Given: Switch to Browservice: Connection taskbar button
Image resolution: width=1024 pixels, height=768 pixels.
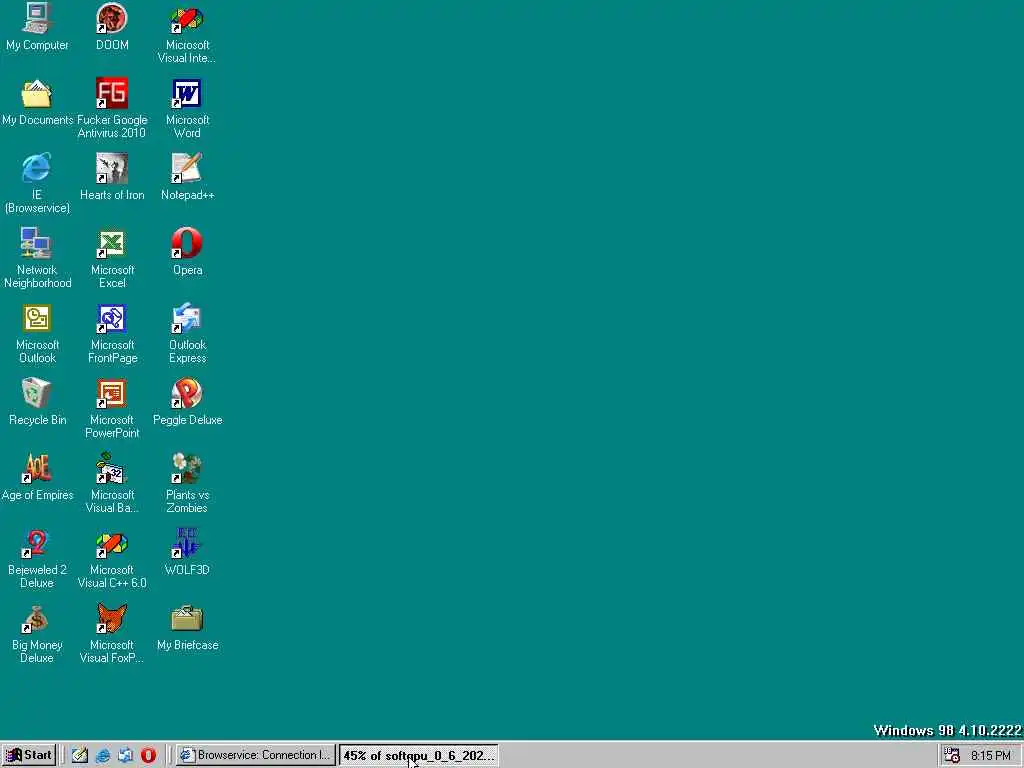Looking at the screenshot, I should pyautogui.click(x=255, y=755).
